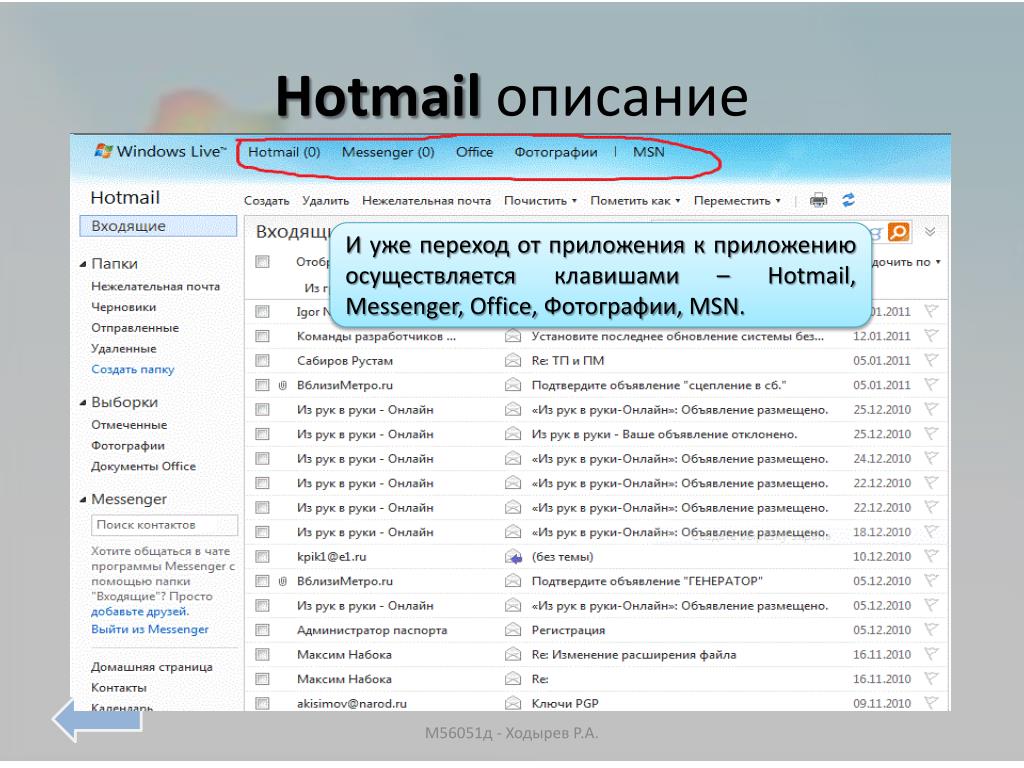
Task: Click the envelope icon beside the "ГЕНЕРАТОР" message
Action: (x=513, y=581)
